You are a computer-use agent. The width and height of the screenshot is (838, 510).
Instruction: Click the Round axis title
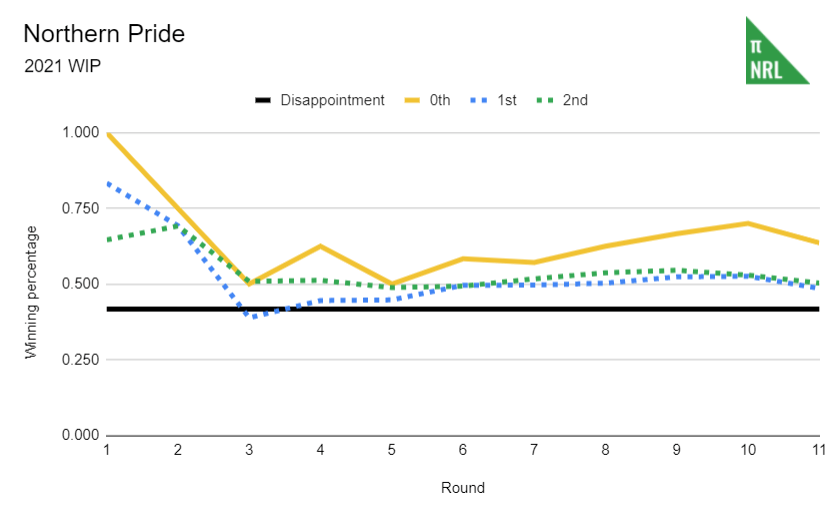462,488
